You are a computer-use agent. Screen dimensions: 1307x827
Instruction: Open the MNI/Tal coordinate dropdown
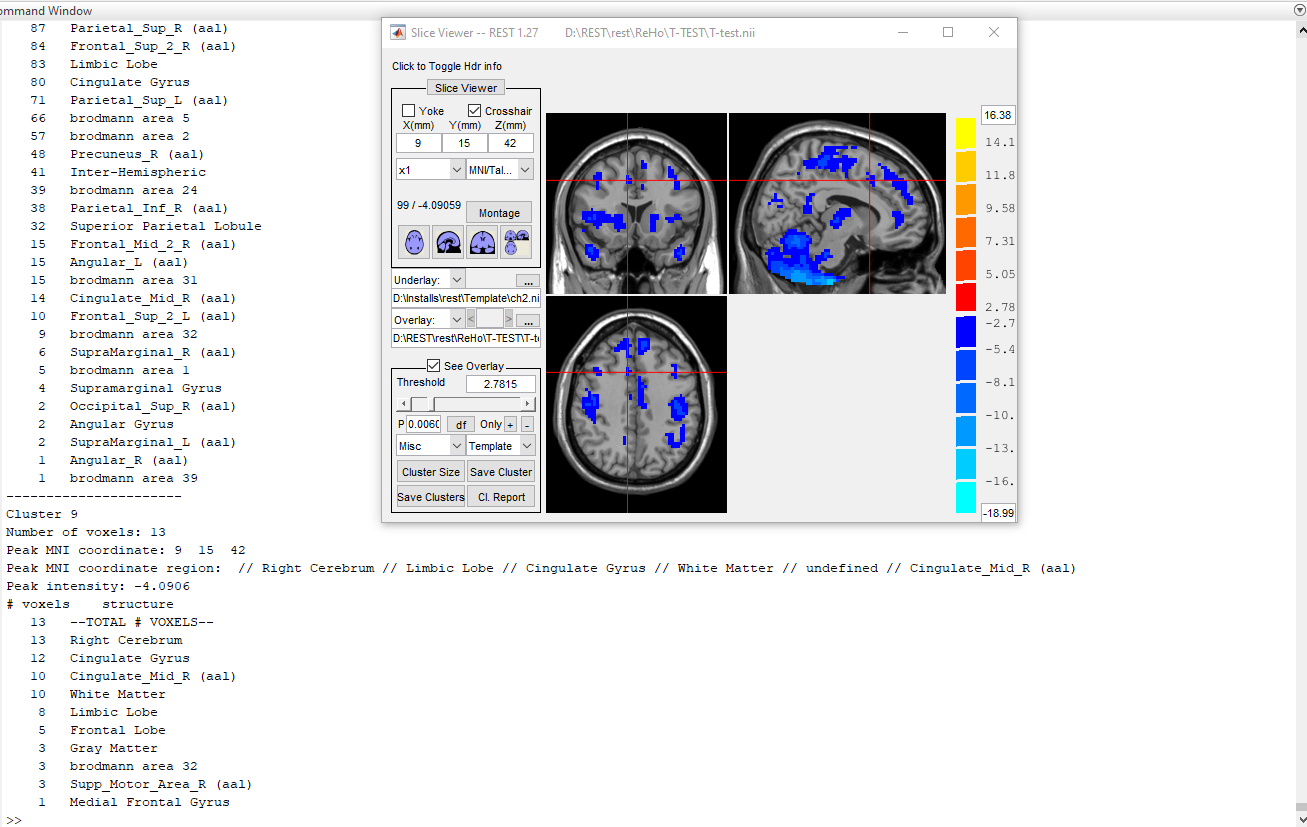coord(500,170)
